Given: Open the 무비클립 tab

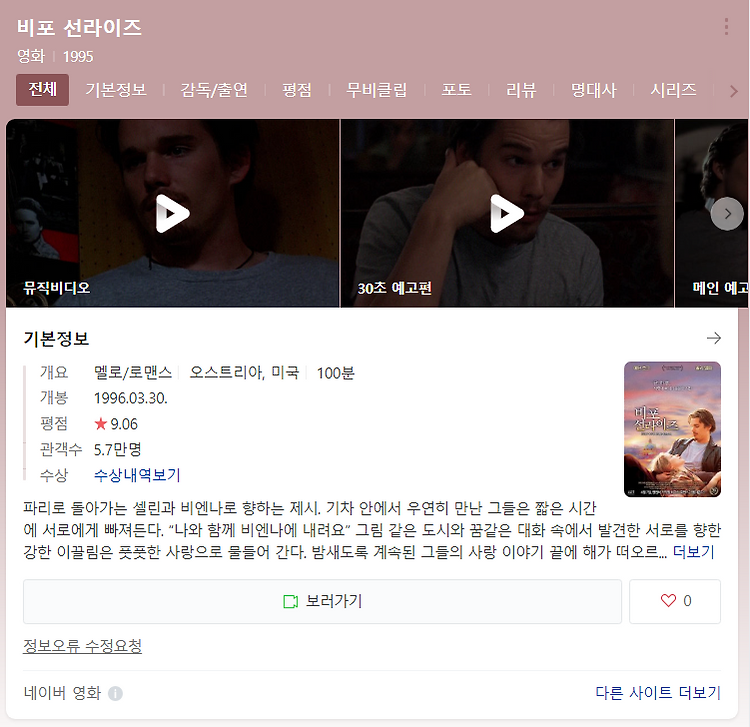Looking at the screenshot, I should coord(376,90).
